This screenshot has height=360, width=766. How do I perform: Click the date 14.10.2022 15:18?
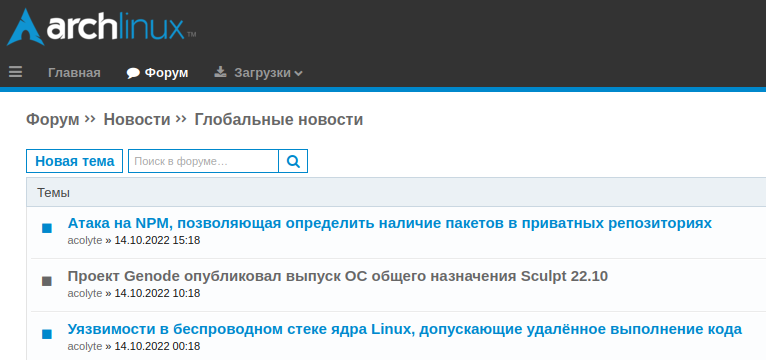tap(157, 240)
